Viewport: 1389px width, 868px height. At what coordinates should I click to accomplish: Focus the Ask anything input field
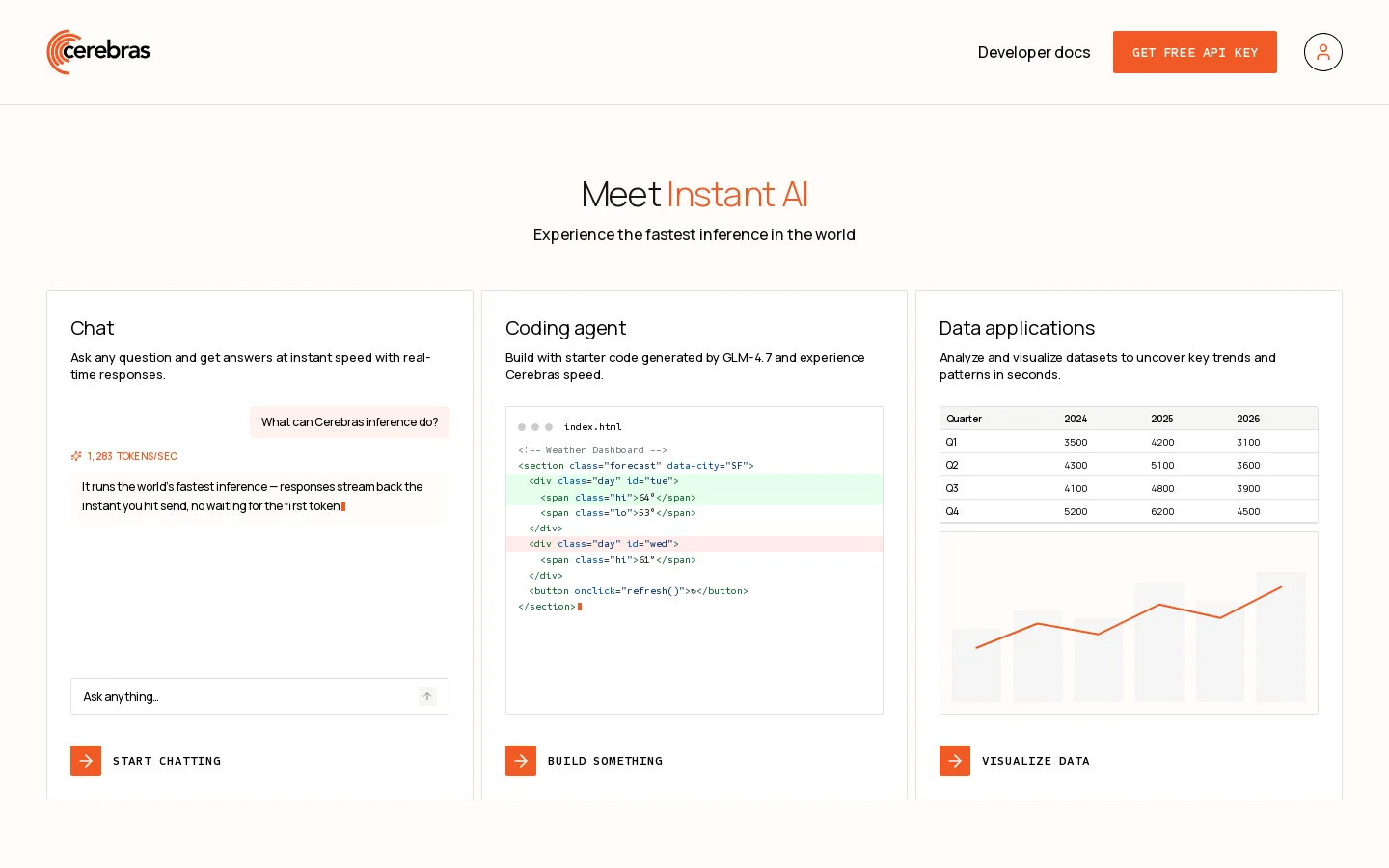pos(259,696)
